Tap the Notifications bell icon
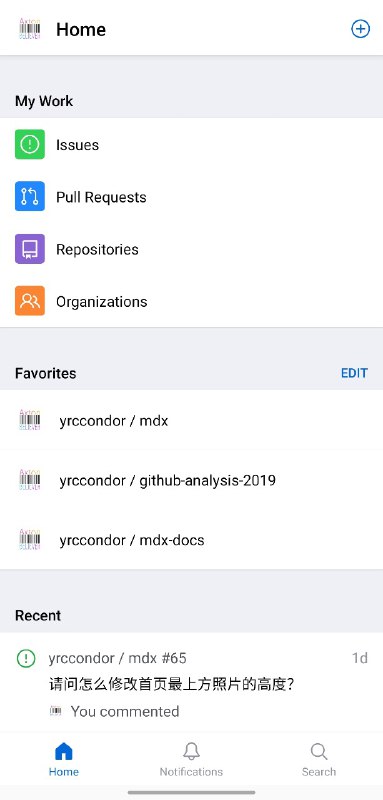This screenshot has height=800, width=383. (x=191, y=752)
